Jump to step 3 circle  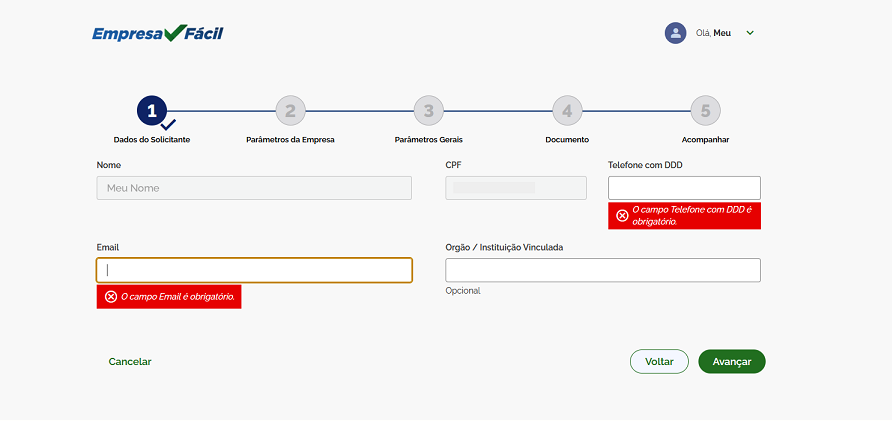428,111
